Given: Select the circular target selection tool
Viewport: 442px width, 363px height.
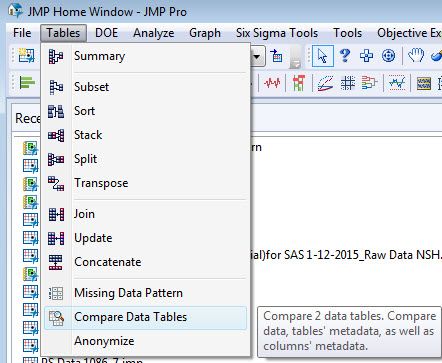Looking at the screenshot, I should (x=388, y=56).
